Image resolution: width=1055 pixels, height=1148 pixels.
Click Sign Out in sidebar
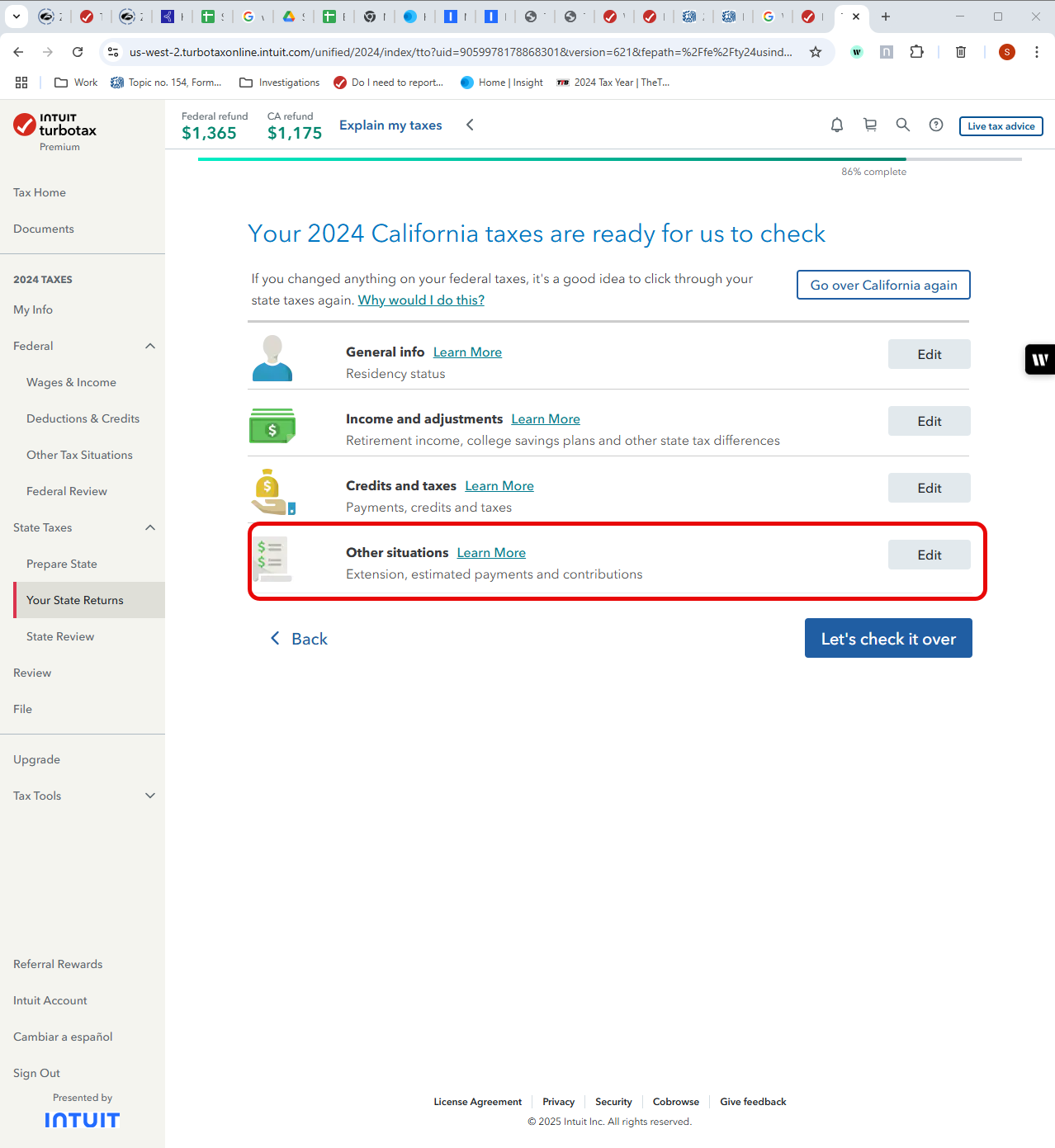36,1073
